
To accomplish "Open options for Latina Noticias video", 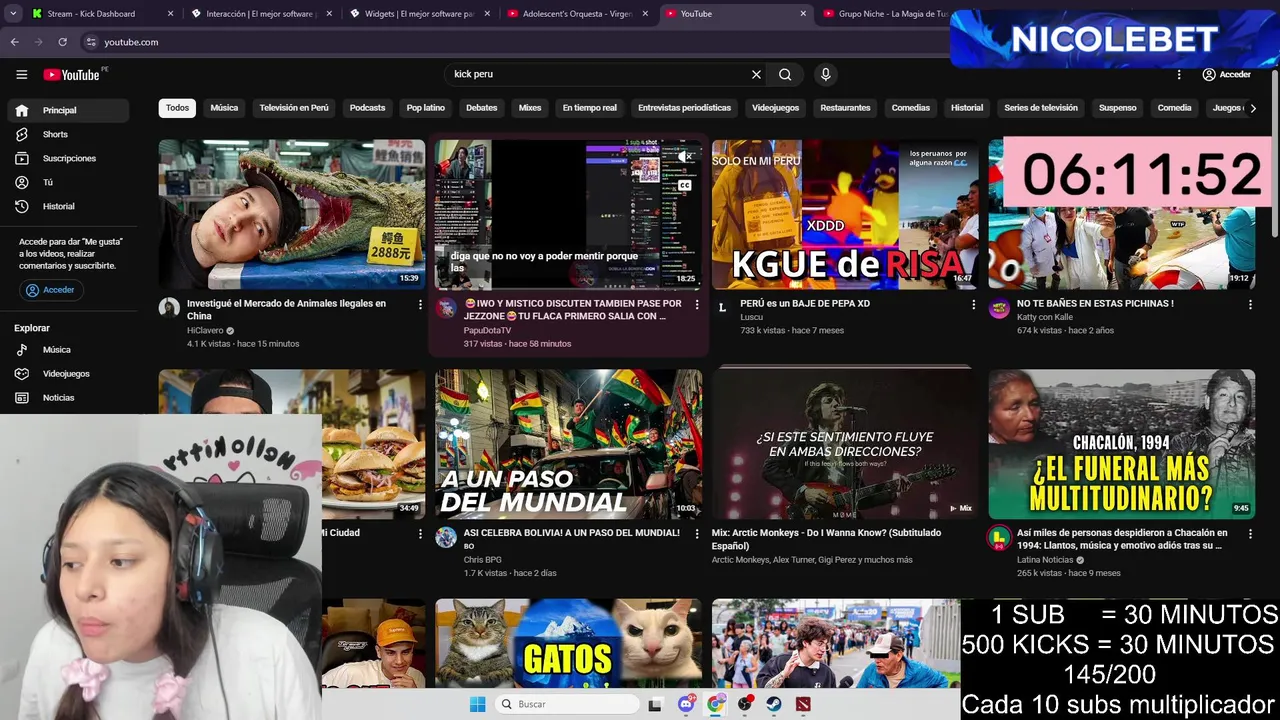I will [1250, 534].
